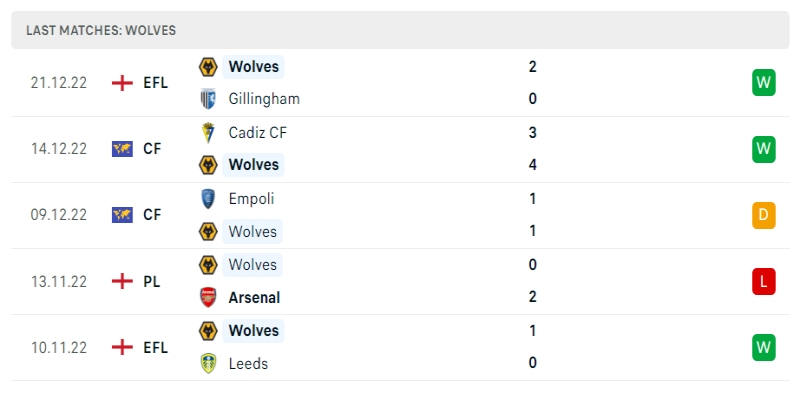The width and height of the screenshot is (800, 400).
Task: Click Wolves crest in Gillingham match
Action: click(x=208, y=66)
